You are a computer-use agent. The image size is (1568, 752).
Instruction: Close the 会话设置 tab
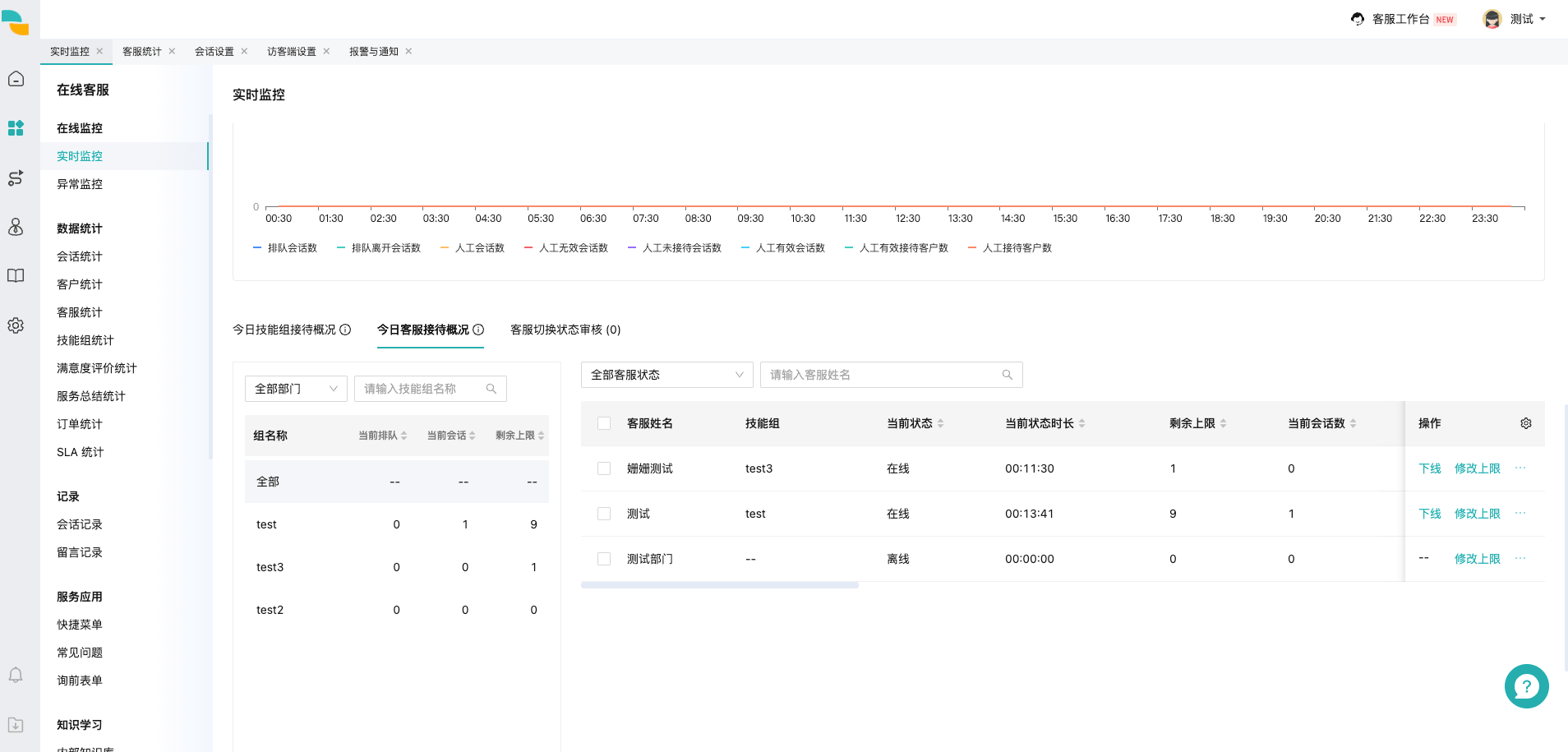[x=244, y=51]
